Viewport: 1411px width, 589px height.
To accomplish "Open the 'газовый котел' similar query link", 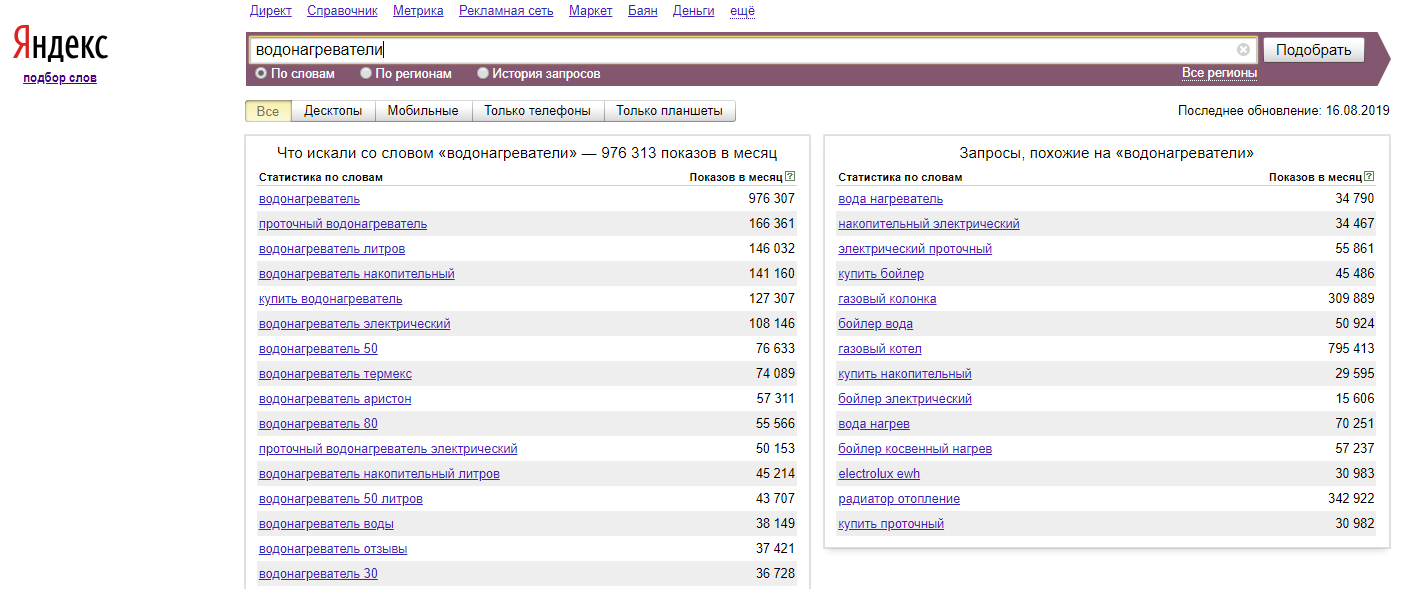I will [879, 349].
